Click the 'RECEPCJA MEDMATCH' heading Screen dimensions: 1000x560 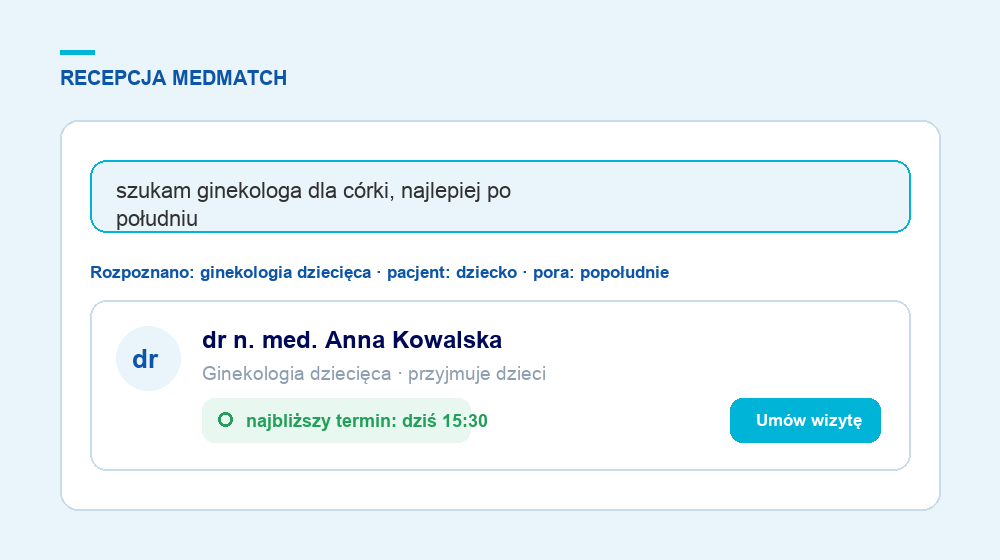tap(173, 78)
